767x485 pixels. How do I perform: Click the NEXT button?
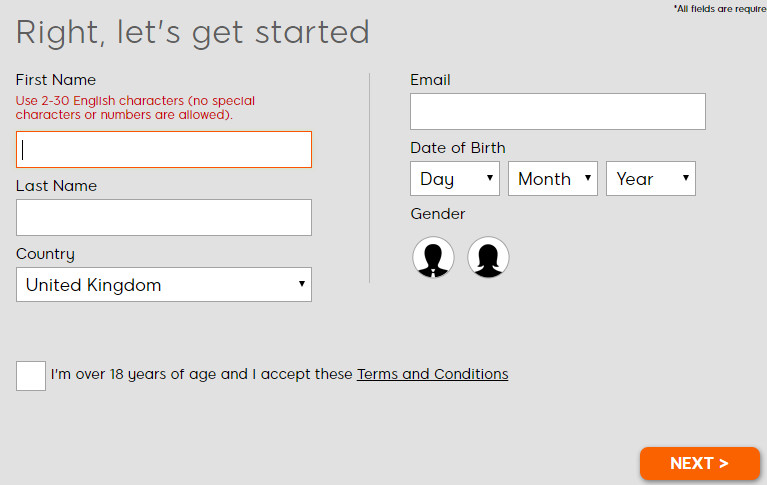[x=699, y=463]
